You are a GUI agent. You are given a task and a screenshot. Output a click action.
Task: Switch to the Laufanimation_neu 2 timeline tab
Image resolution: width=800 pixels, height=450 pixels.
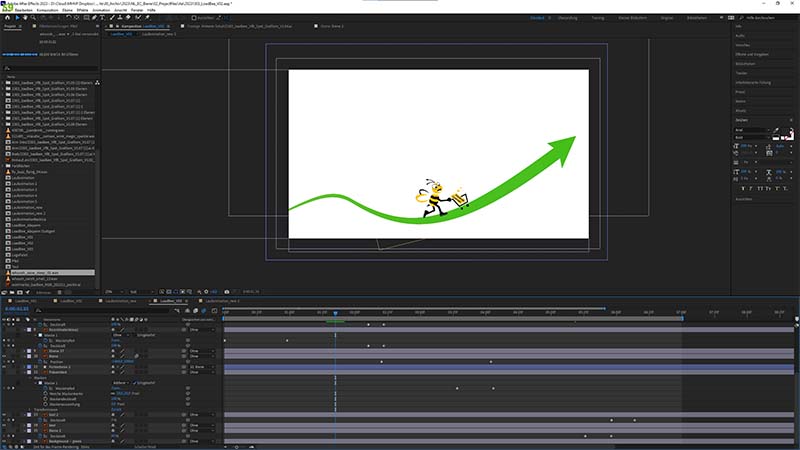[222, 301]
